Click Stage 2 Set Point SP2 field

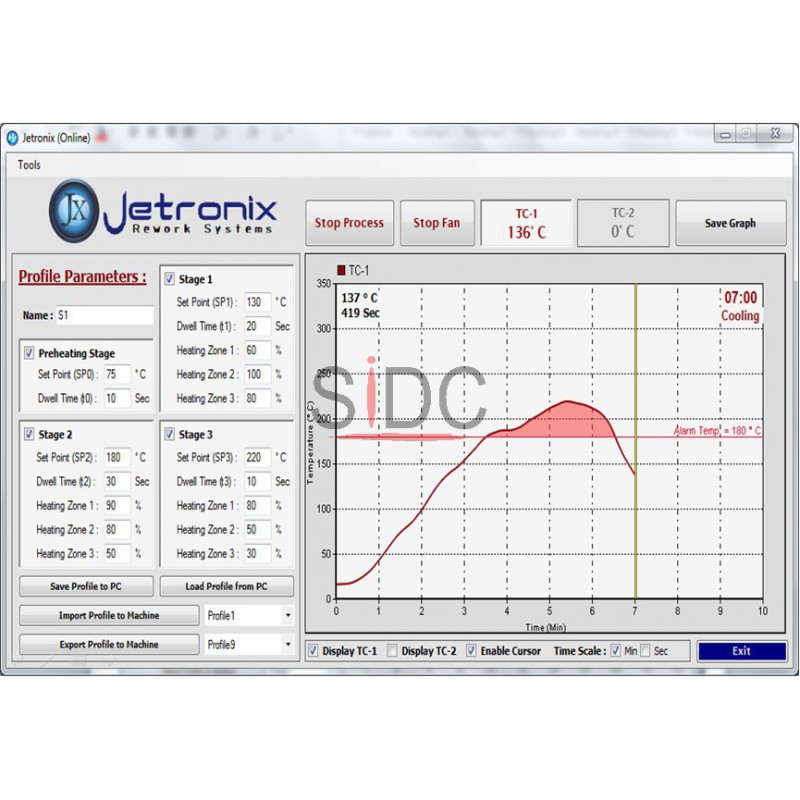pyautogui.click(x=117, y=457)
